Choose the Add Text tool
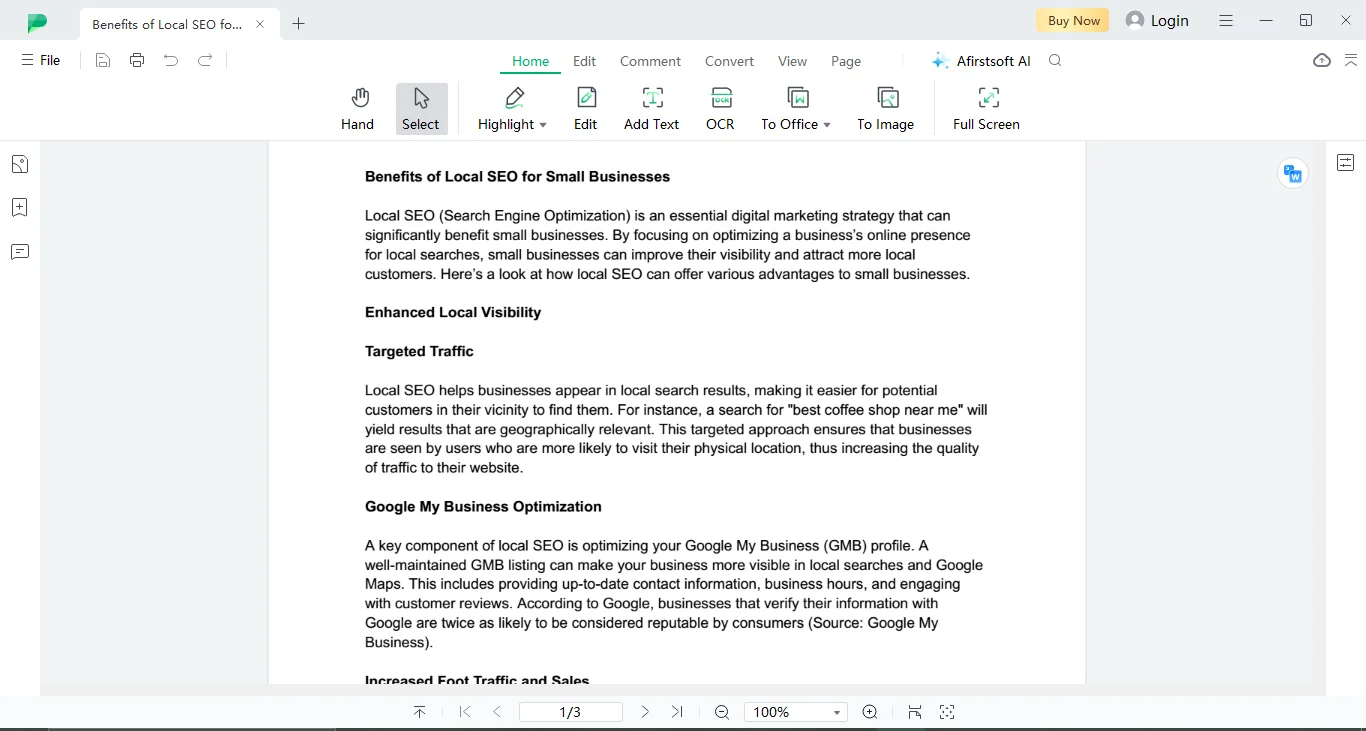1366x731 pixels. click(x=652, y=109)
